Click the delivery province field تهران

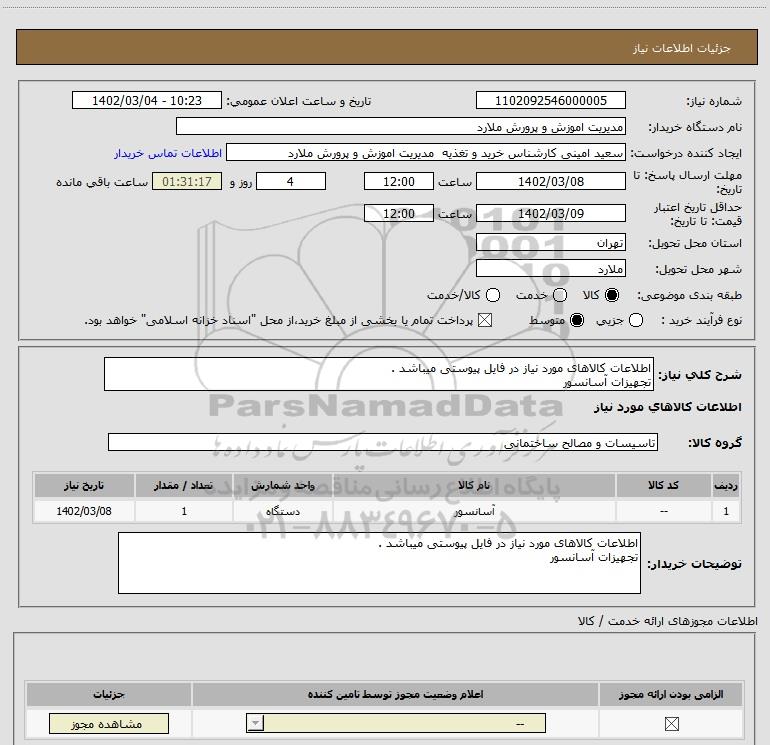pos(550,243)
